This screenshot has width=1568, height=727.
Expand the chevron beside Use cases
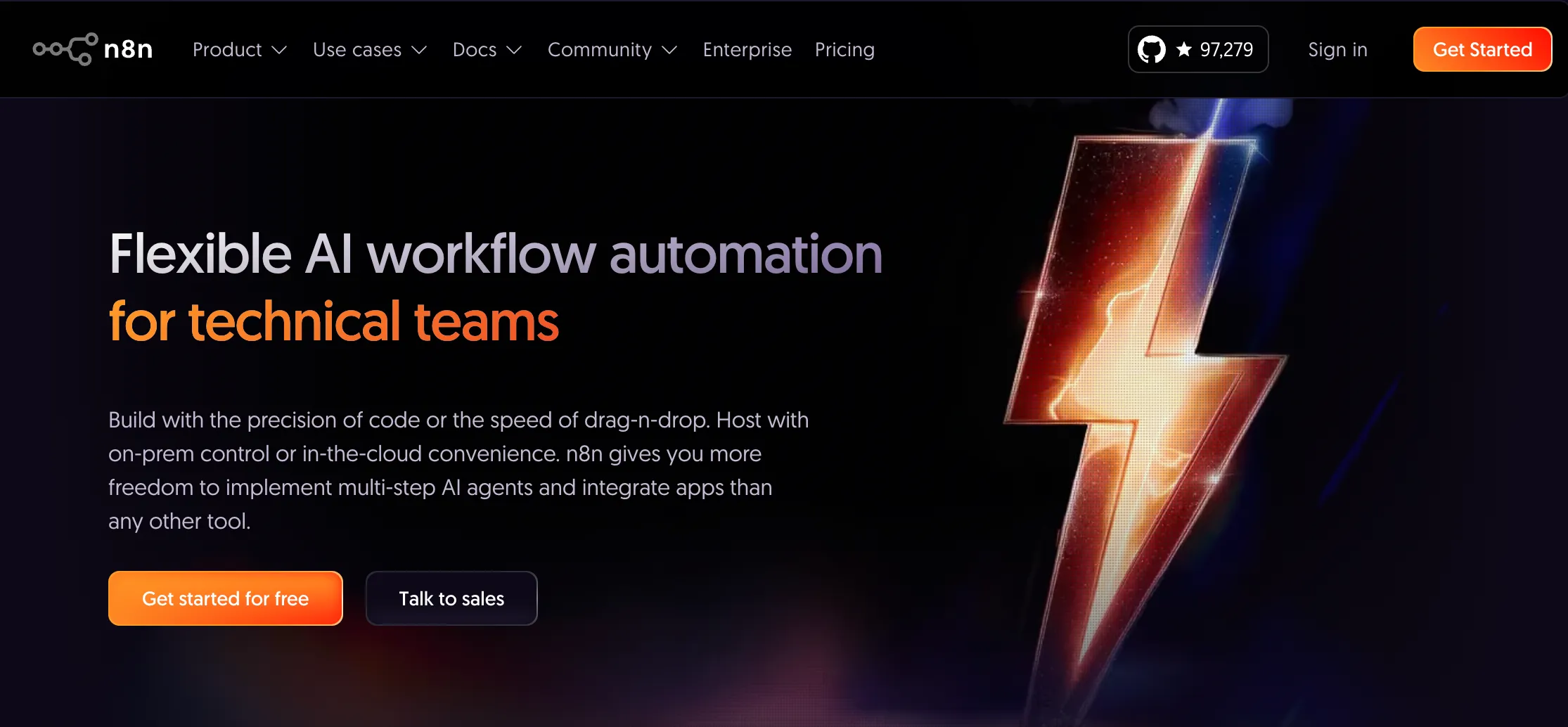click(419, 50)
